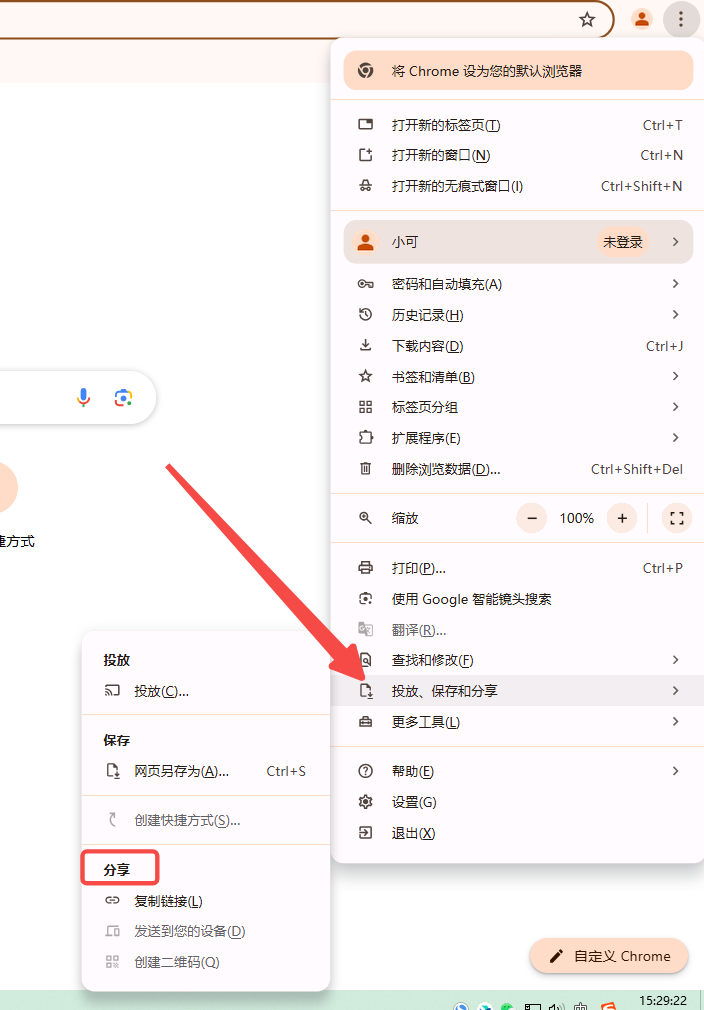Click the zoom magnifier icon beside 缩放

click(x=365, y=518)
